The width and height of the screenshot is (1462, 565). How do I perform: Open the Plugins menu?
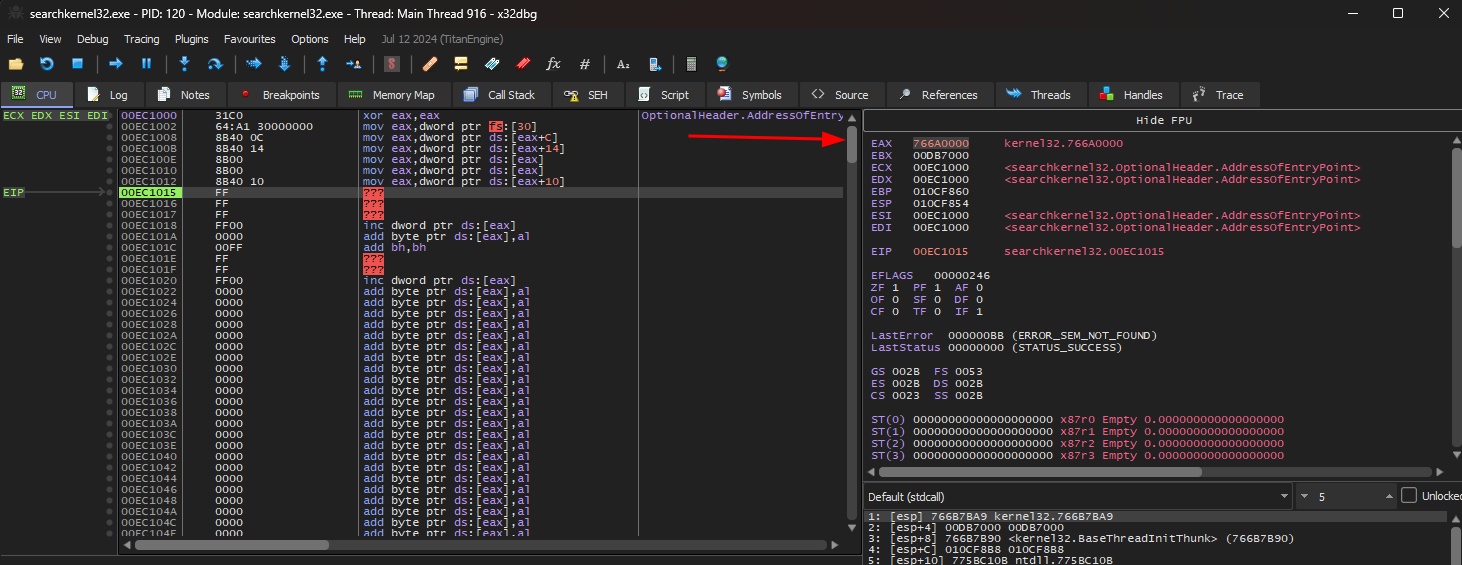[191, 39]
